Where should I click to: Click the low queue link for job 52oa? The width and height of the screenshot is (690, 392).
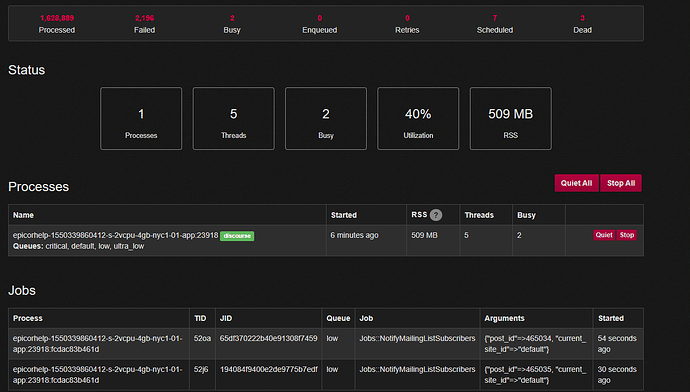pos(332,338)
